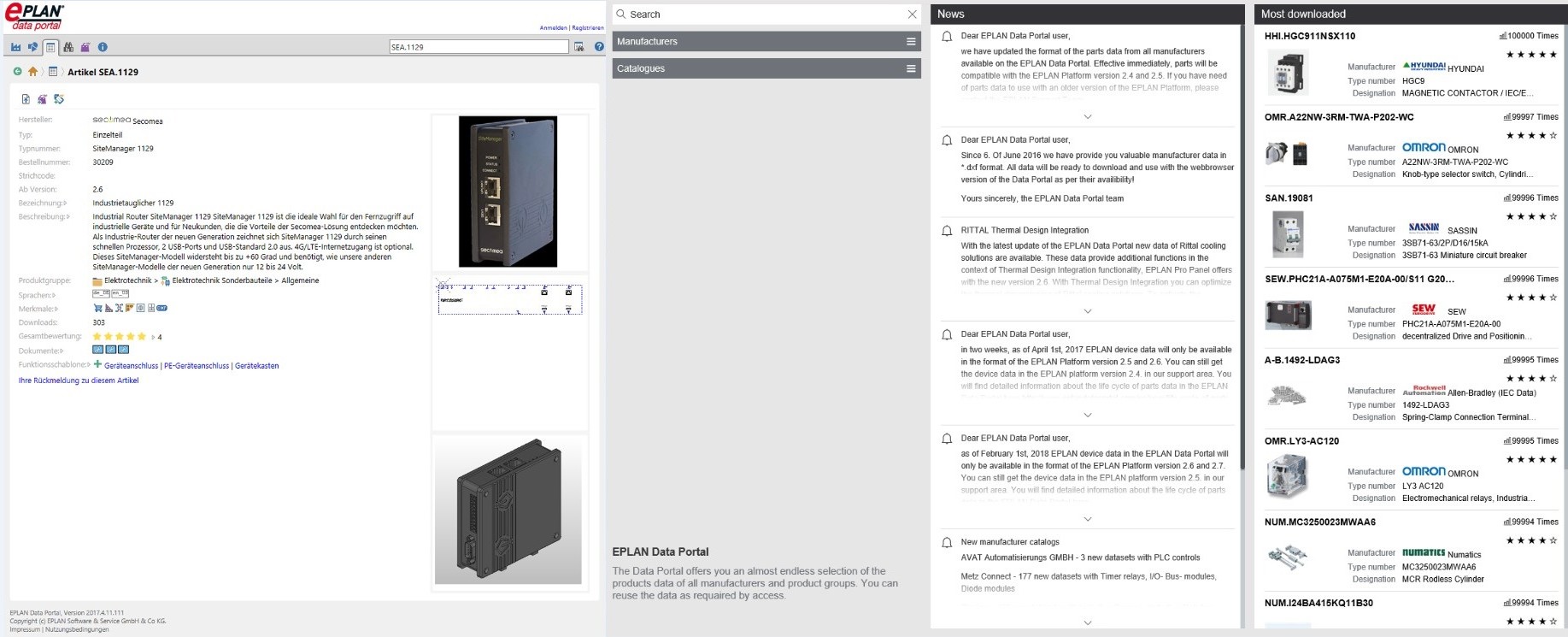Click the green plus icon by Geräteanschluss
Screen dimensions: 1568x637
pyautogui.click(x=97, y=364)
